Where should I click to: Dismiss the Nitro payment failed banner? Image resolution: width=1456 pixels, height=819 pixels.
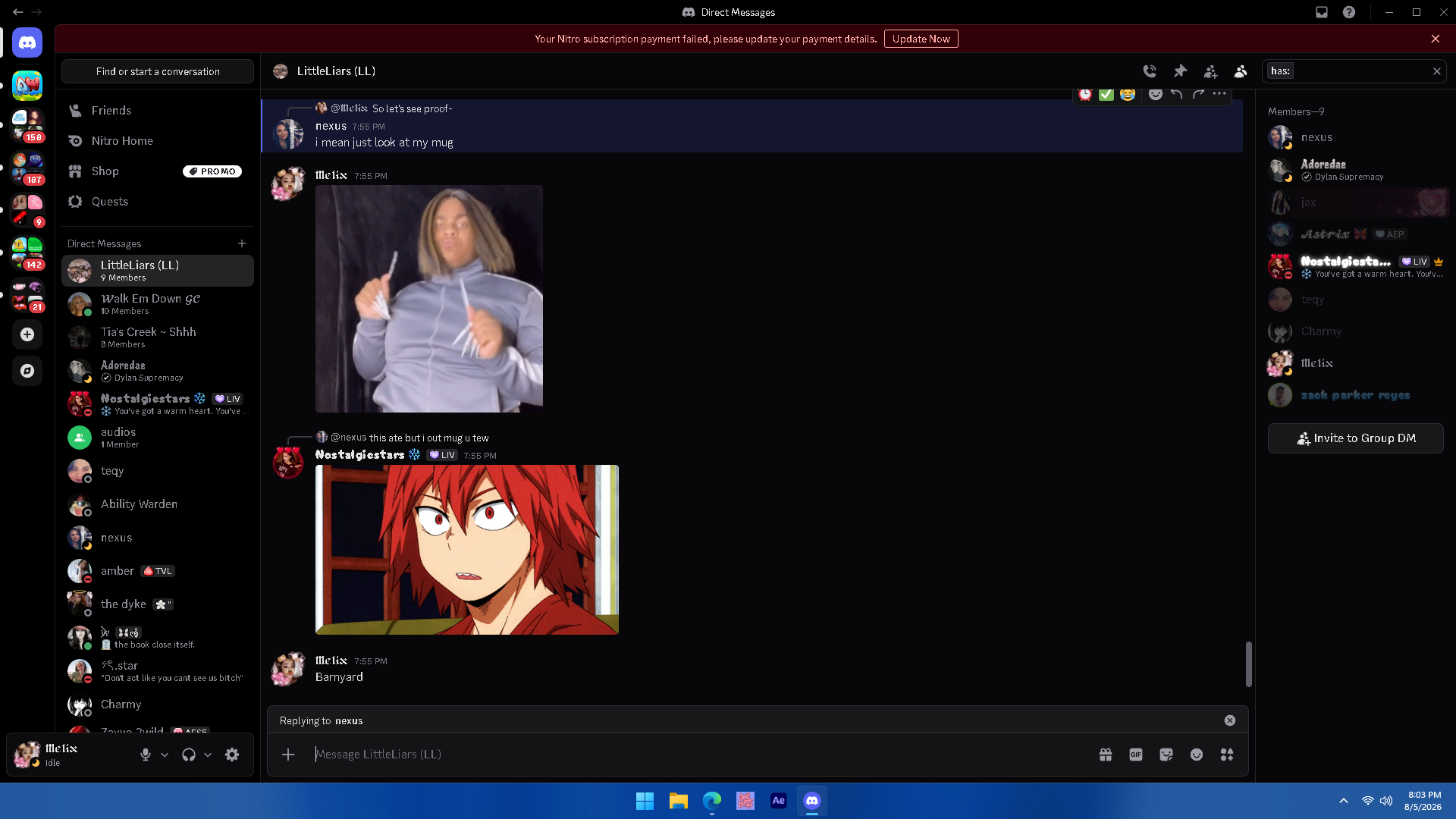point(1435,39)
